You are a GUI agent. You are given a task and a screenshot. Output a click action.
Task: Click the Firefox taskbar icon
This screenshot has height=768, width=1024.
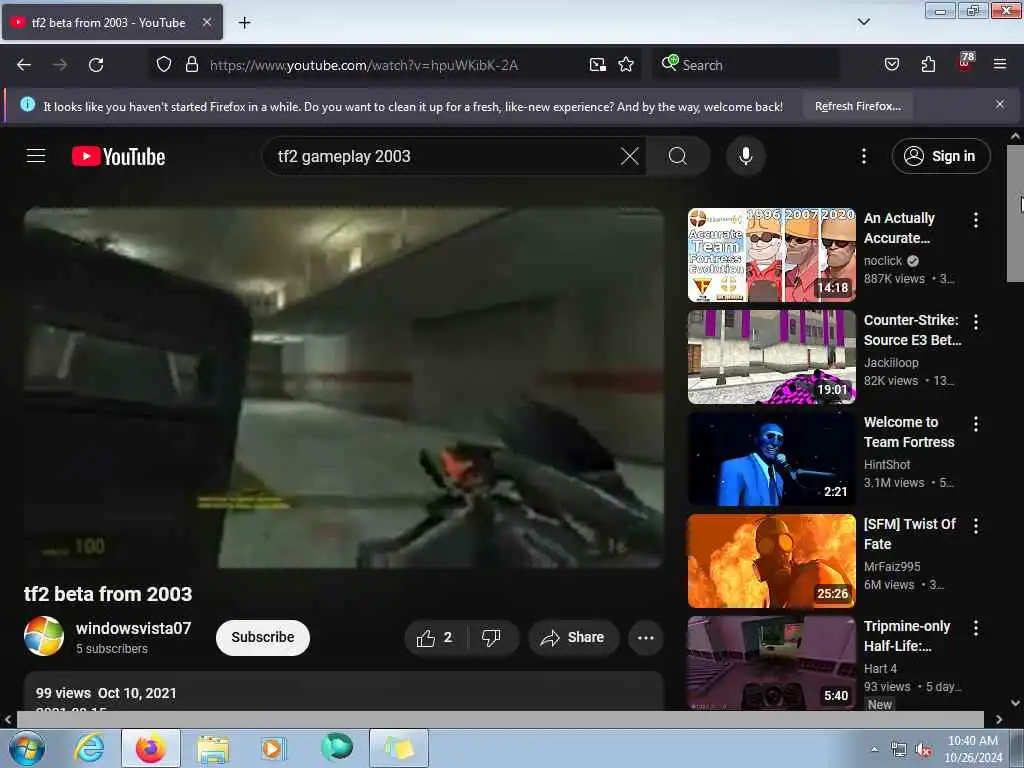click(151, 748)
